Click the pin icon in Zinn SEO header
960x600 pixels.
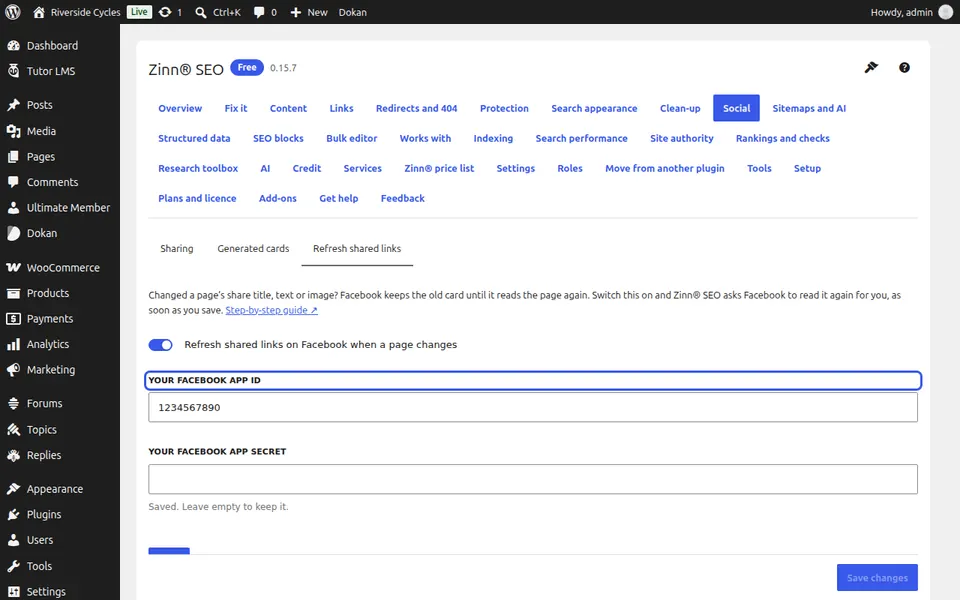pyautogui.click(x=871, y=67)
